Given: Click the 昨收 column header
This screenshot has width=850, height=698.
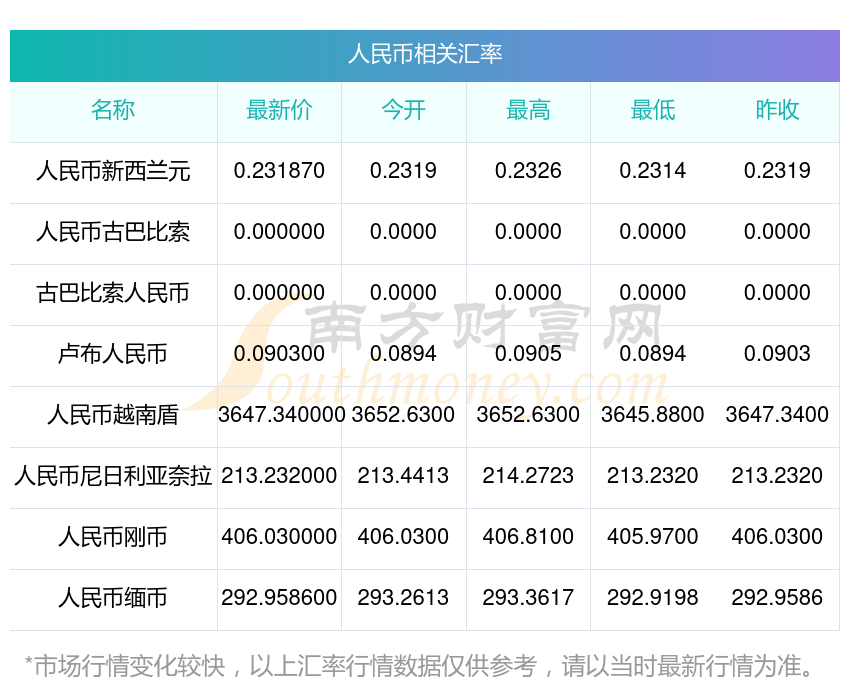Looking at the screenshot, I should tap(777, 110).
